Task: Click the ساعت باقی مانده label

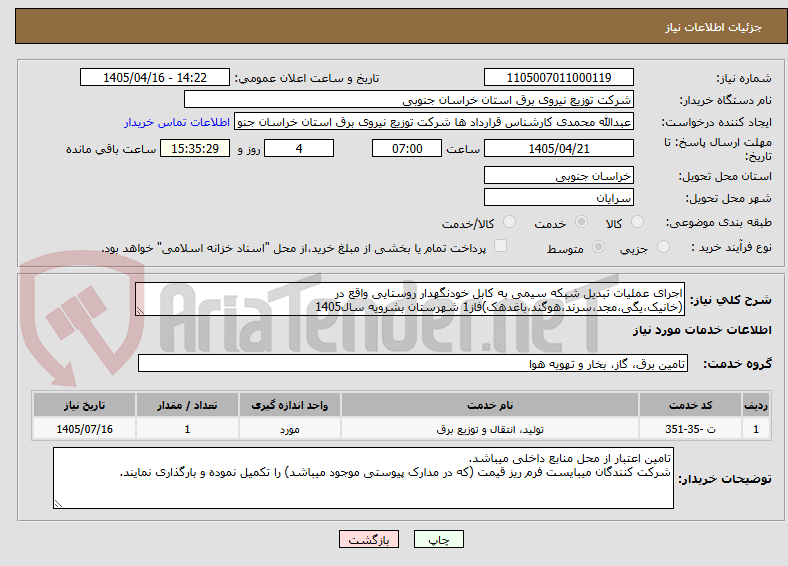Action: point(111,149)
